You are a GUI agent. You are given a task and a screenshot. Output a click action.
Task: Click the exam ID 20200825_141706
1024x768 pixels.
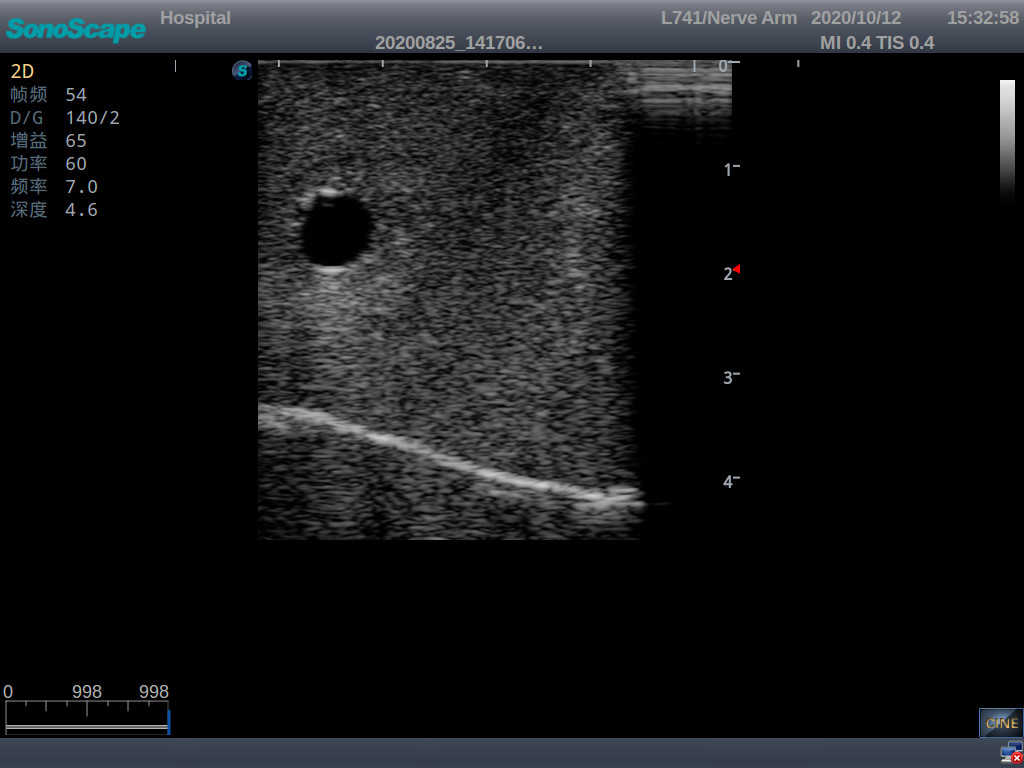pos(460,43)
